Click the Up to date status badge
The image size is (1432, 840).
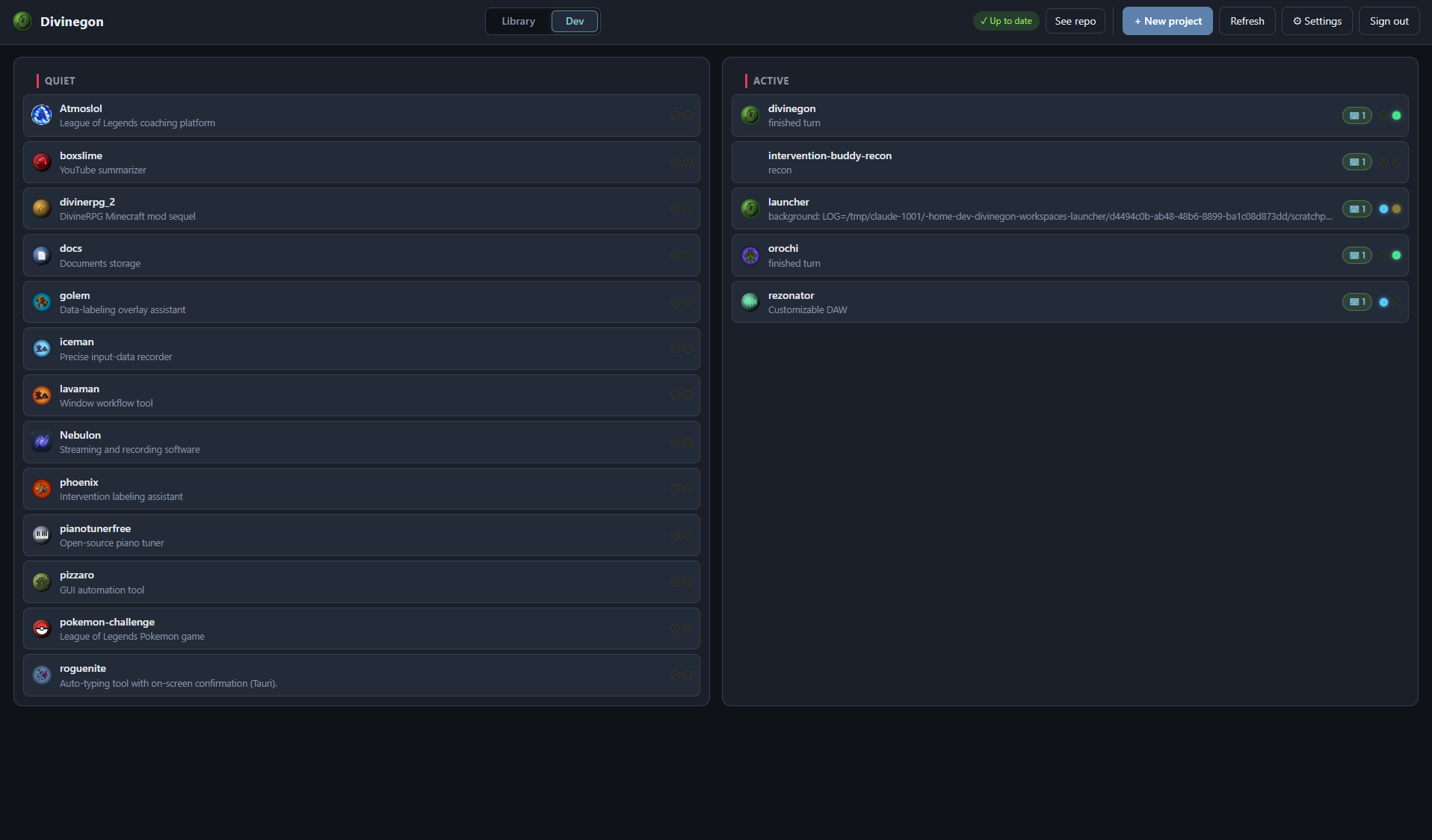(1006, 21)
